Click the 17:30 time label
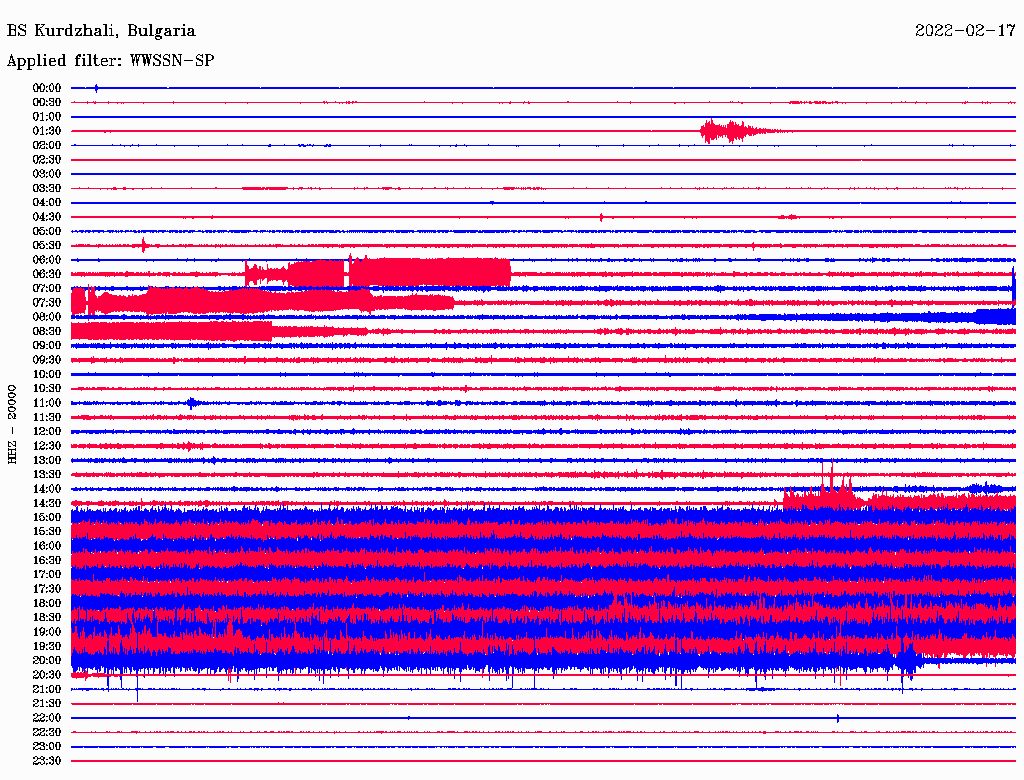Image resolution: width=1024 pixels, height=780 pixels. [47, 589]
